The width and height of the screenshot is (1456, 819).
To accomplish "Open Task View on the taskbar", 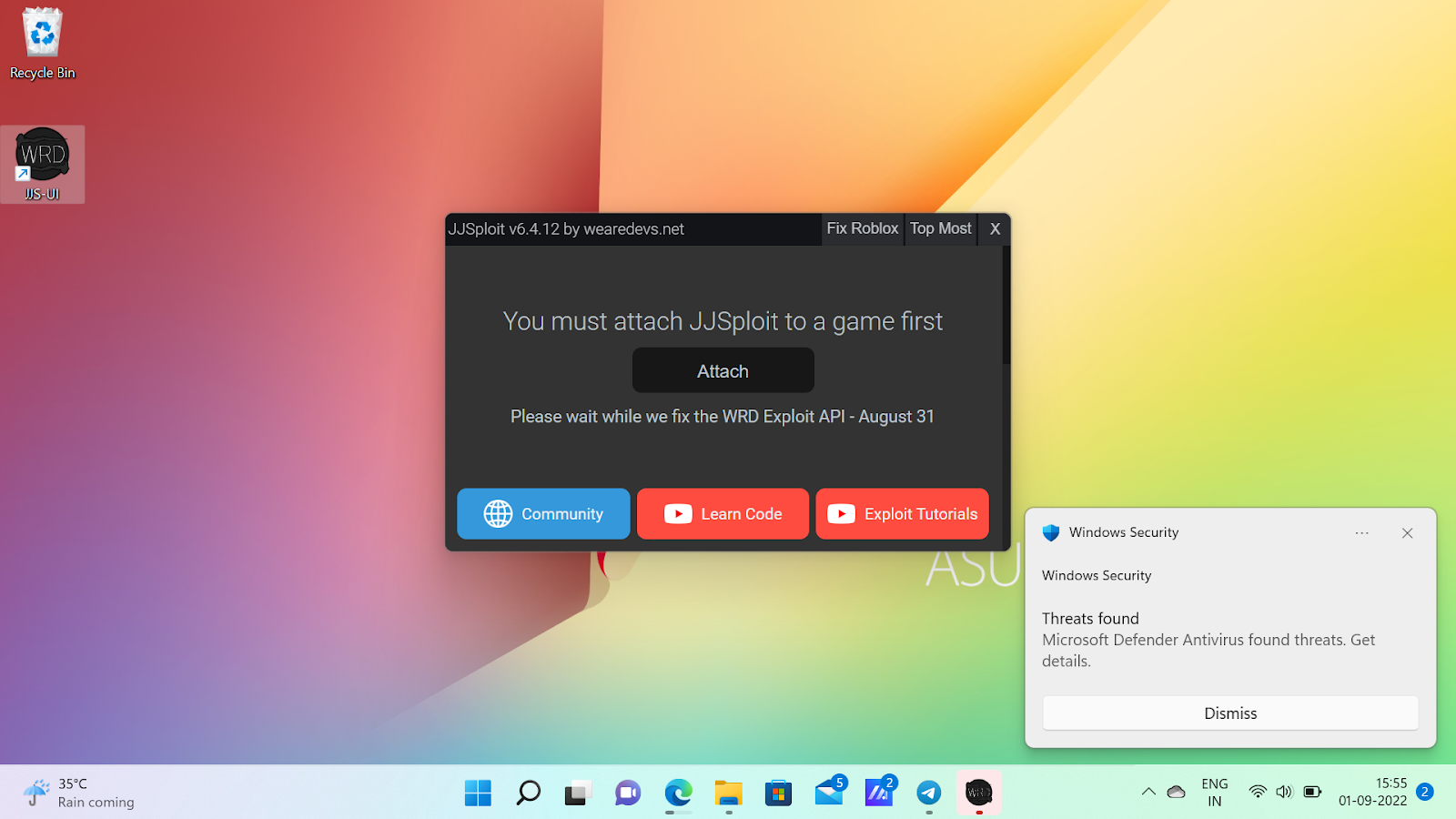I will click(578, 793).
